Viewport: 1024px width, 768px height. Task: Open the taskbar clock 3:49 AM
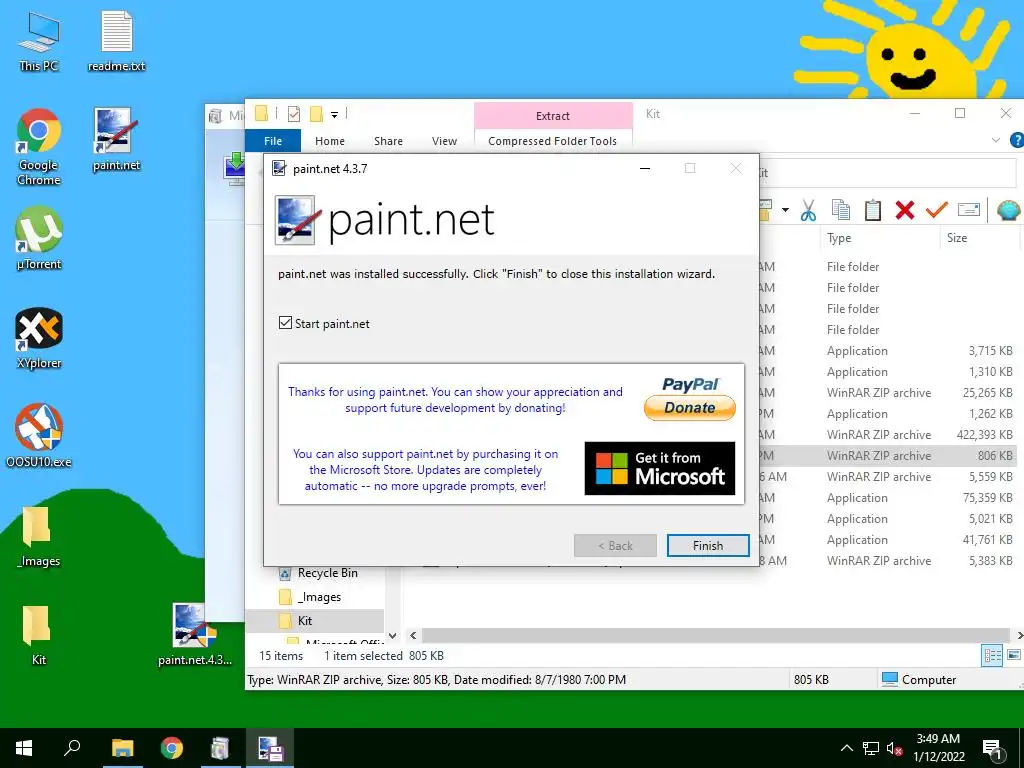click(x=938, y=748)
